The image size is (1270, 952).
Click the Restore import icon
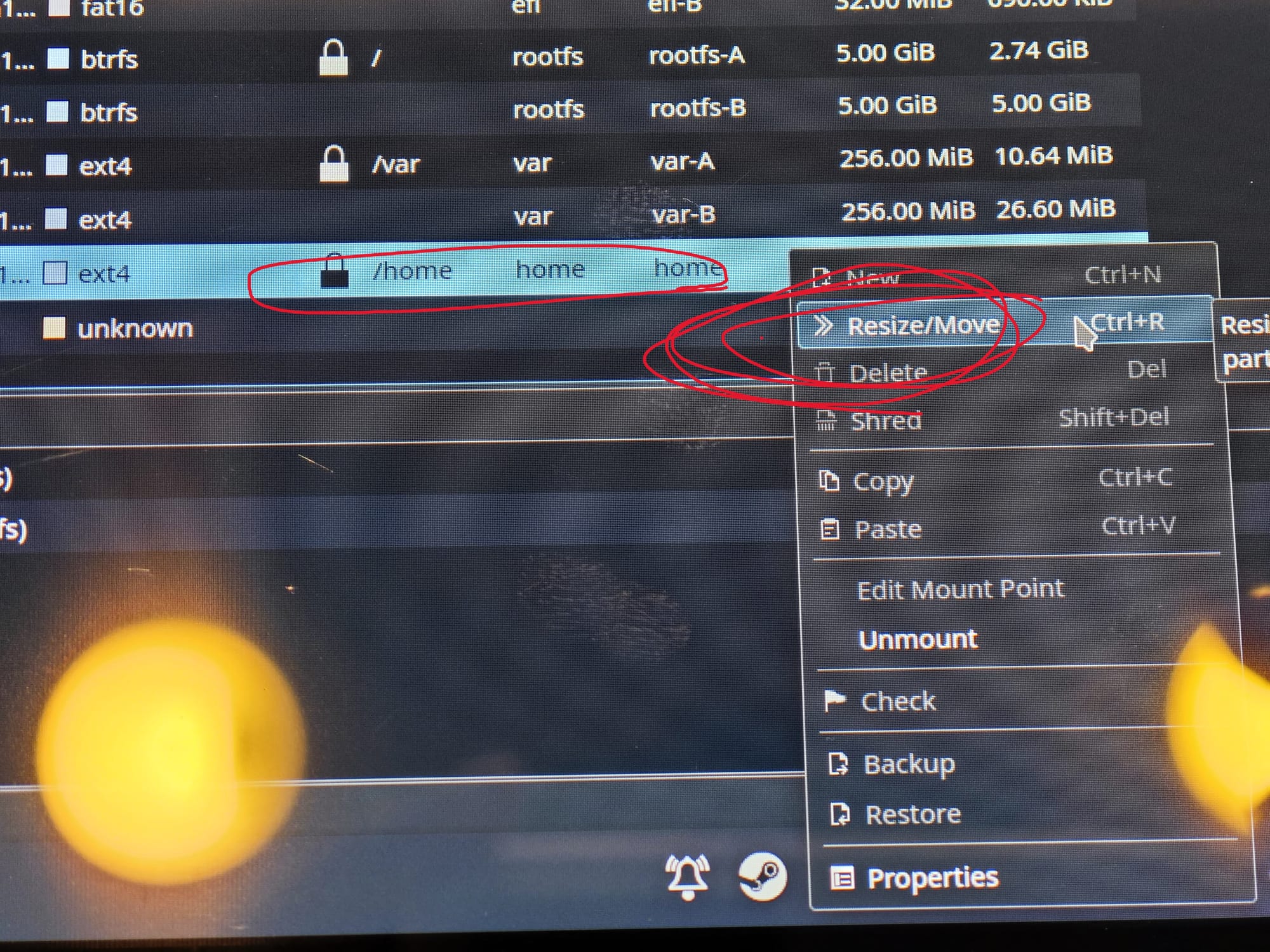(840, 814)
